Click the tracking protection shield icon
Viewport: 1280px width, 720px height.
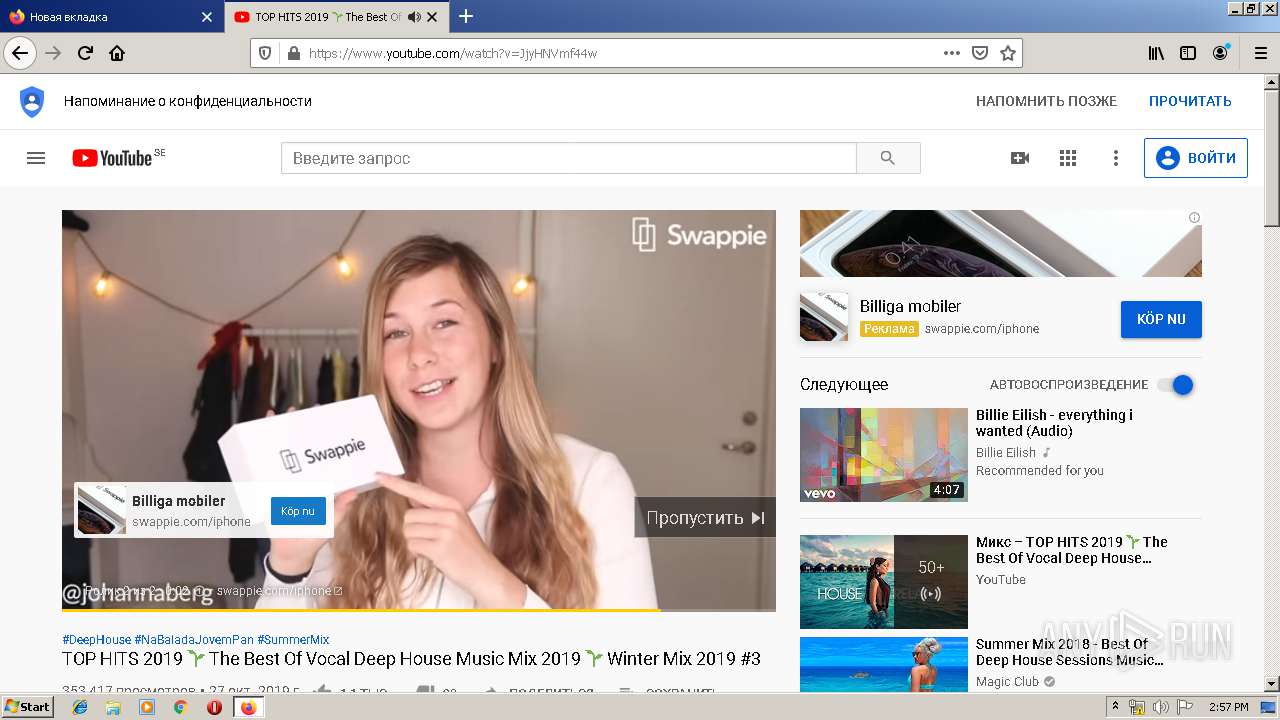tap(265, 53)
